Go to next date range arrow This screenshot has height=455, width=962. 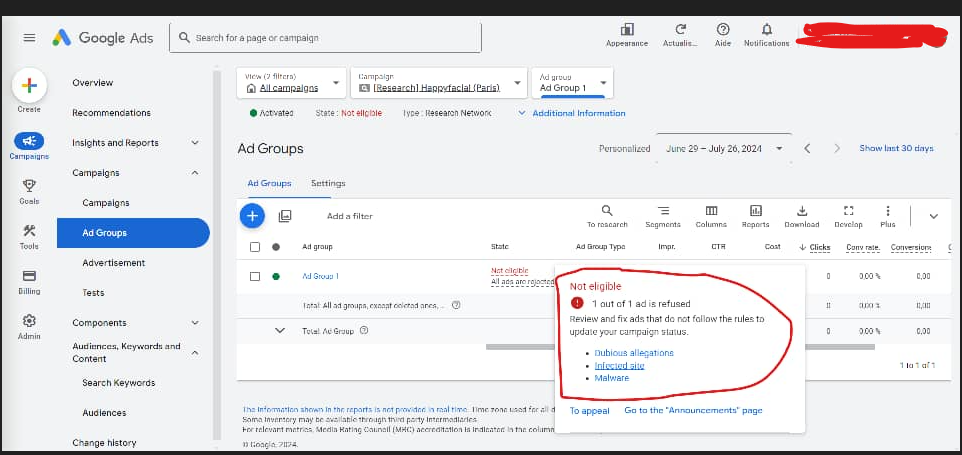point(837,148)
